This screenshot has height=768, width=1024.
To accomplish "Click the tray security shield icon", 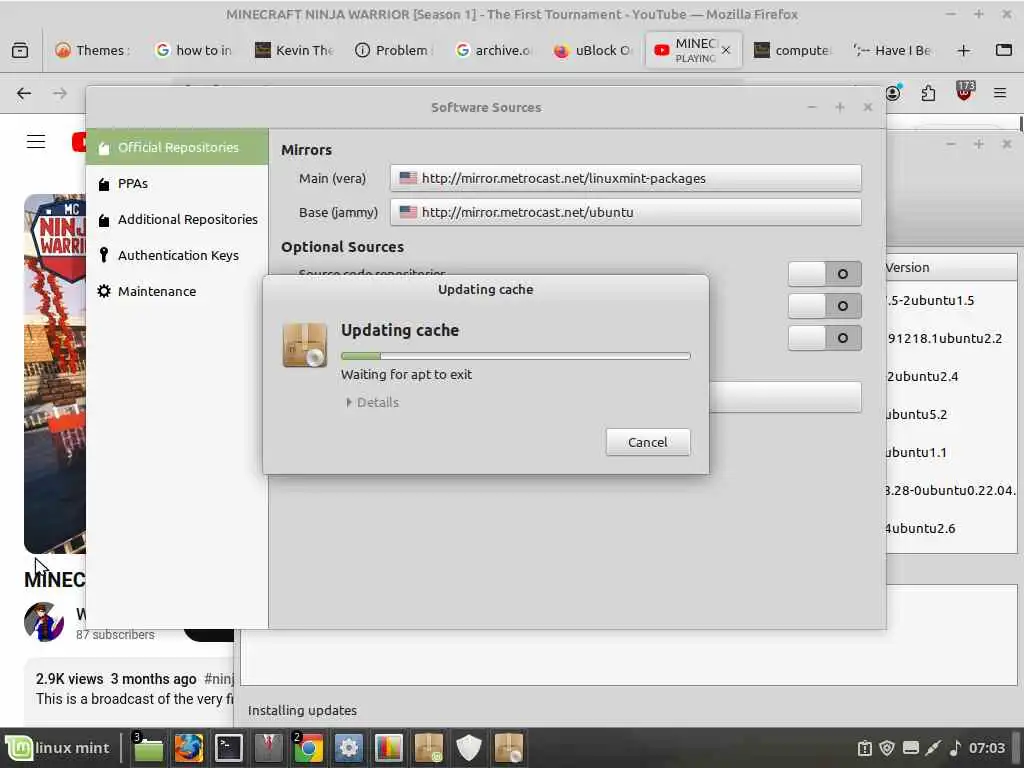I will [x=887, y=748].
